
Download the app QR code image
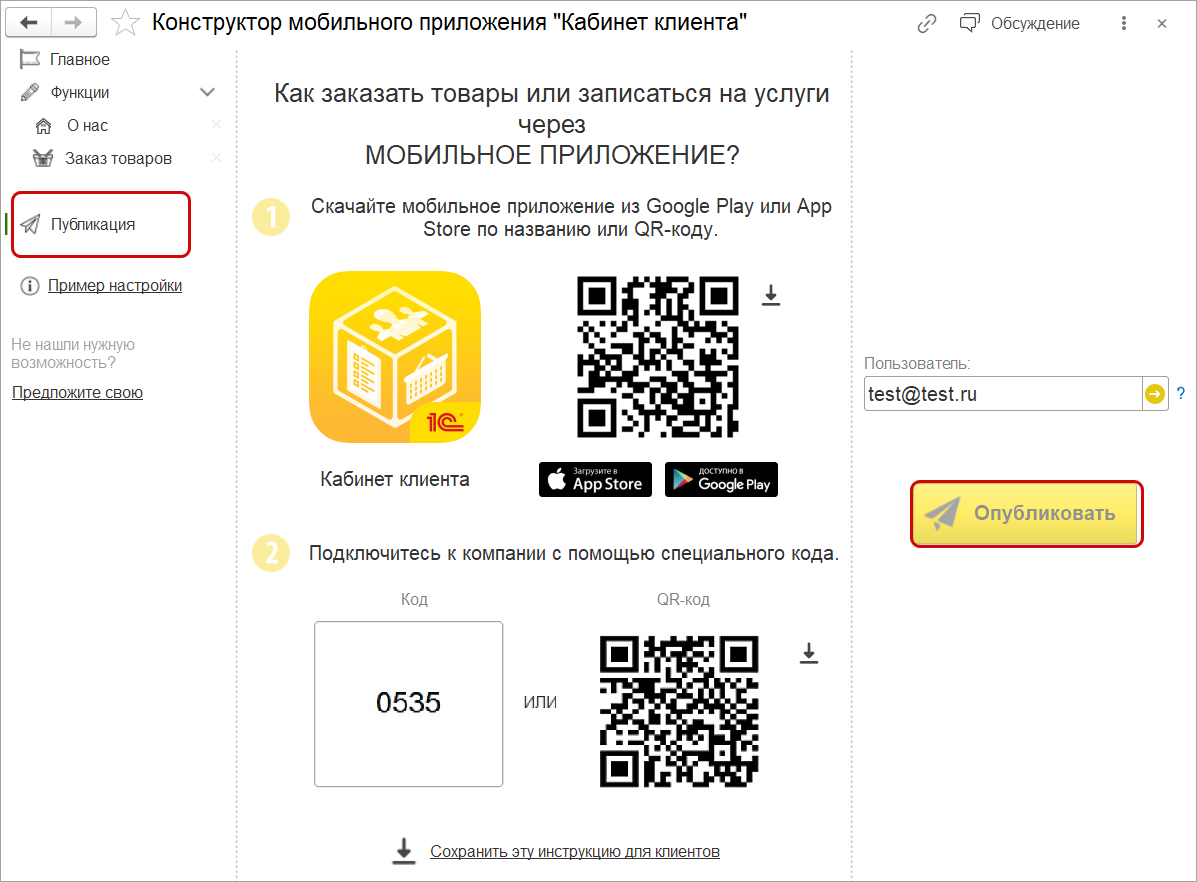(x=771, y=296)
